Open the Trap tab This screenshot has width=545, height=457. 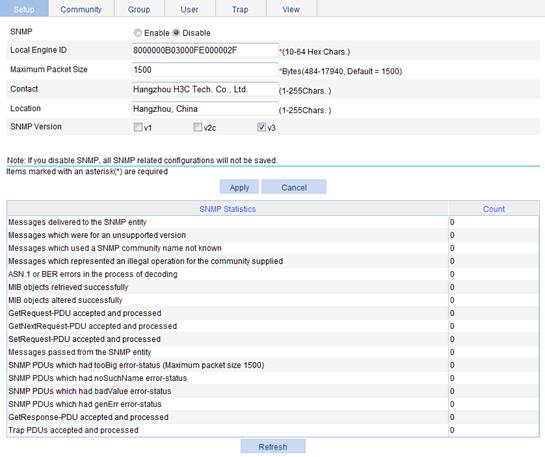click(240, 9)
